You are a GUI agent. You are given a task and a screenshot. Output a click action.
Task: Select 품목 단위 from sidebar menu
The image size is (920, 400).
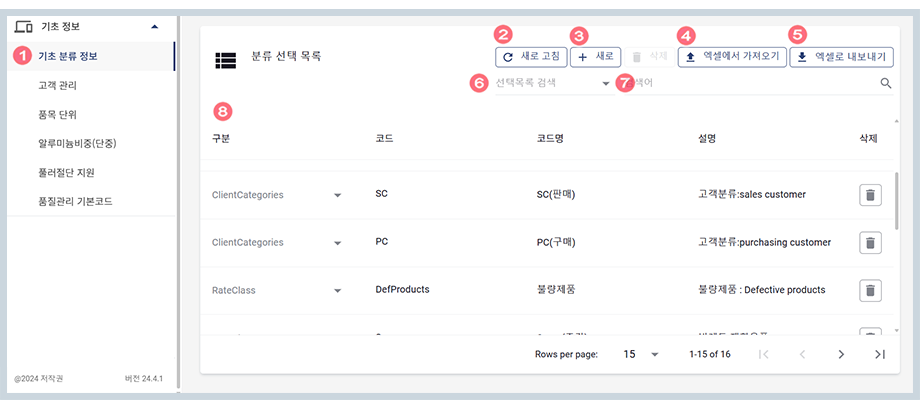(x=57, y=114)
